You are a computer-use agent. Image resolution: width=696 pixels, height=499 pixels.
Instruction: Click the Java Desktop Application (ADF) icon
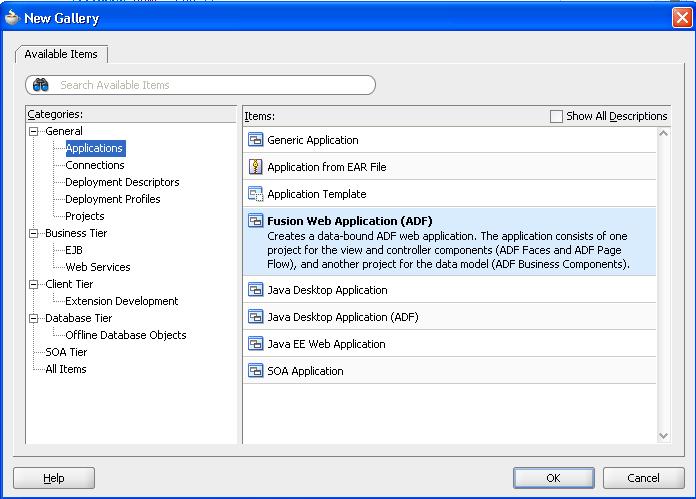(x=255, y=317)
